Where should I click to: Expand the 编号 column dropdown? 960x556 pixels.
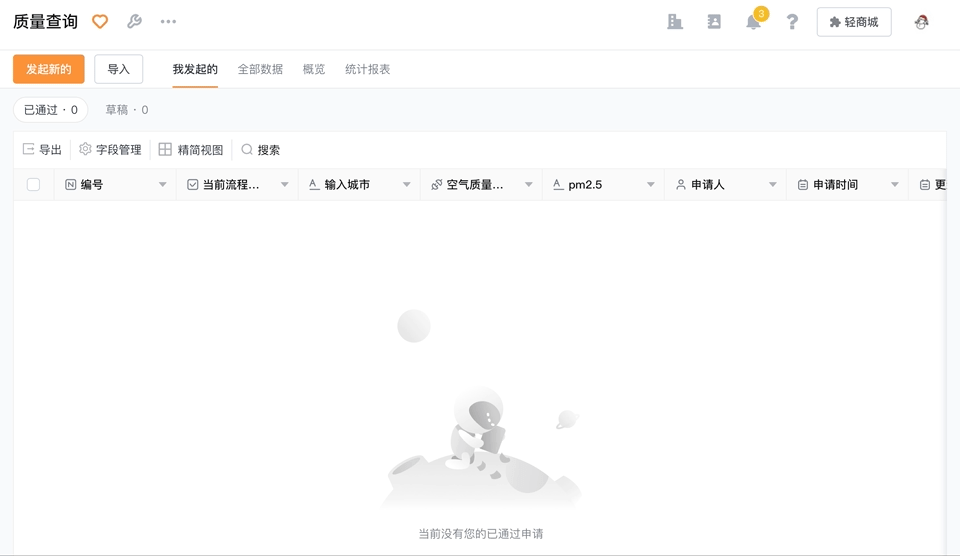162,184
